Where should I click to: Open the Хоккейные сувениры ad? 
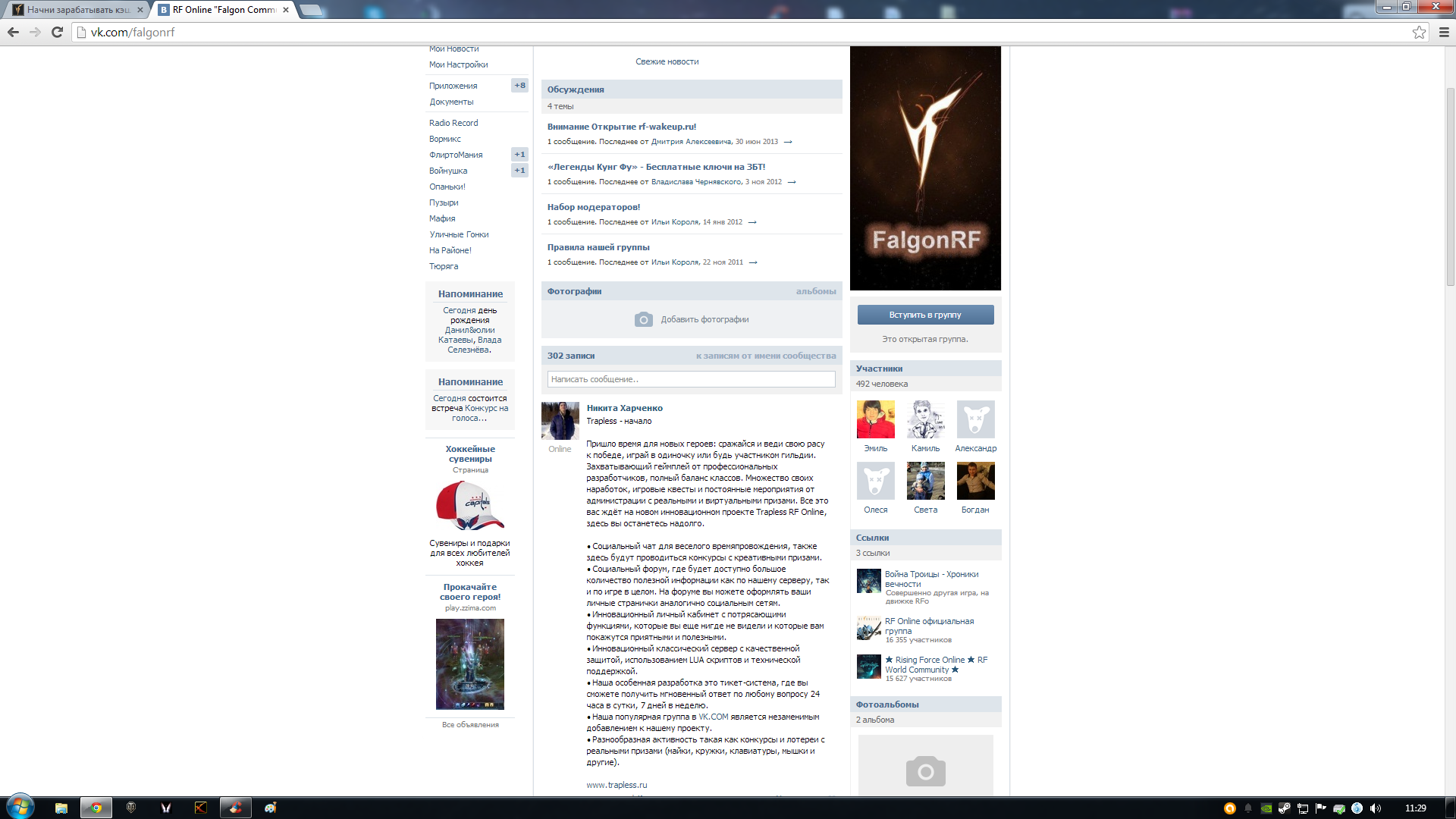tap(470, 453)
